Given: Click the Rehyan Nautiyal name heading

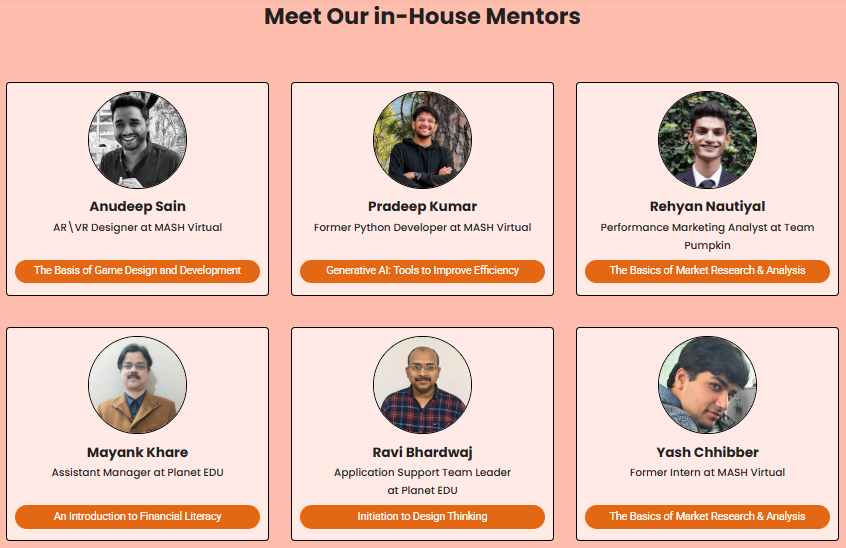Looking at the screenshot, I should click(x=707, y=207).
